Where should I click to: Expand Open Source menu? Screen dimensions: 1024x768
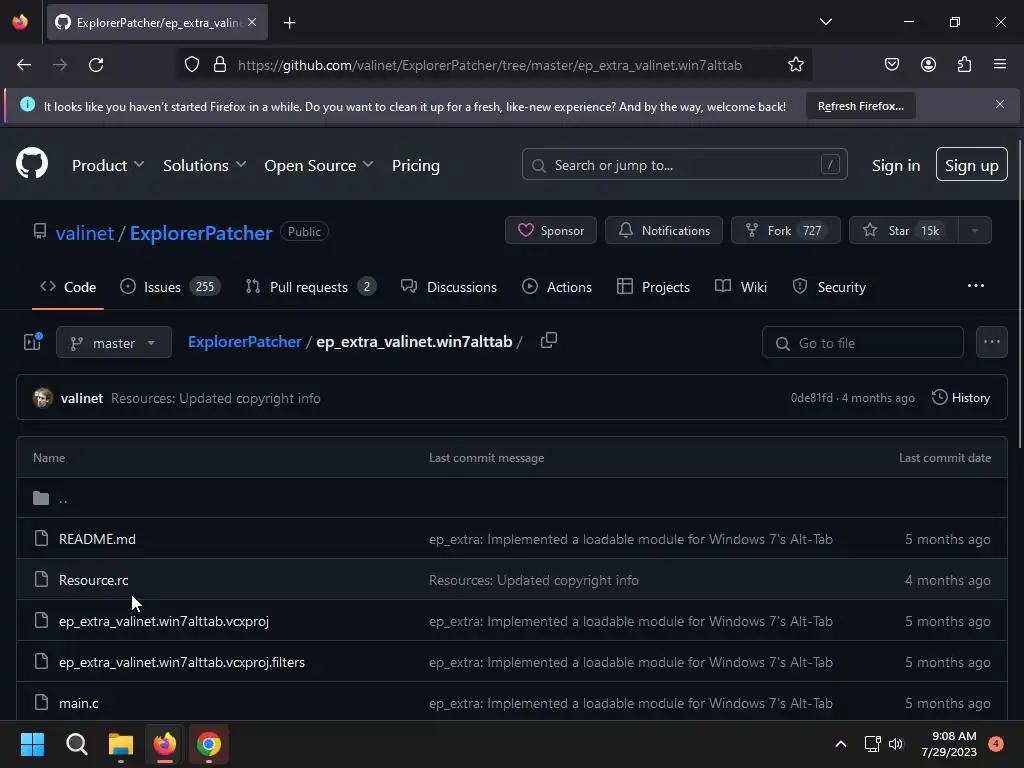319,166
